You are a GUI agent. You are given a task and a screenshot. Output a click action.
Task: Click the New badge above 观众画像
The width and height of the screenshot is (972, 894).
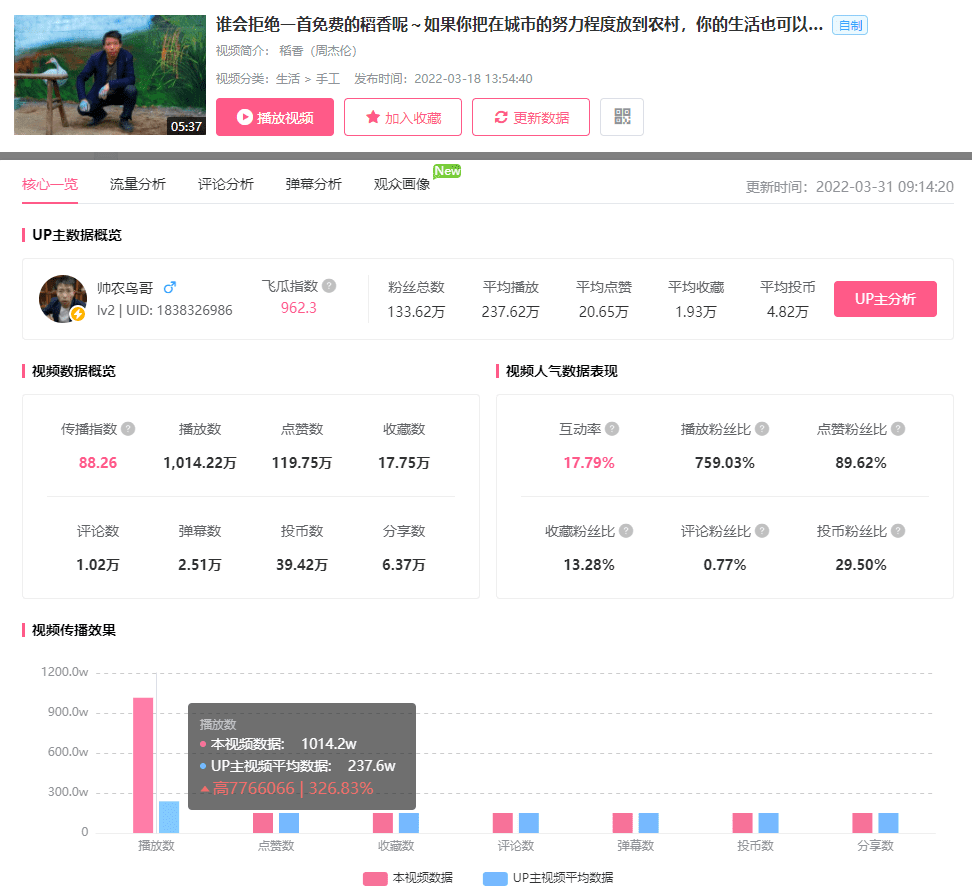click(x=447, y=171)
